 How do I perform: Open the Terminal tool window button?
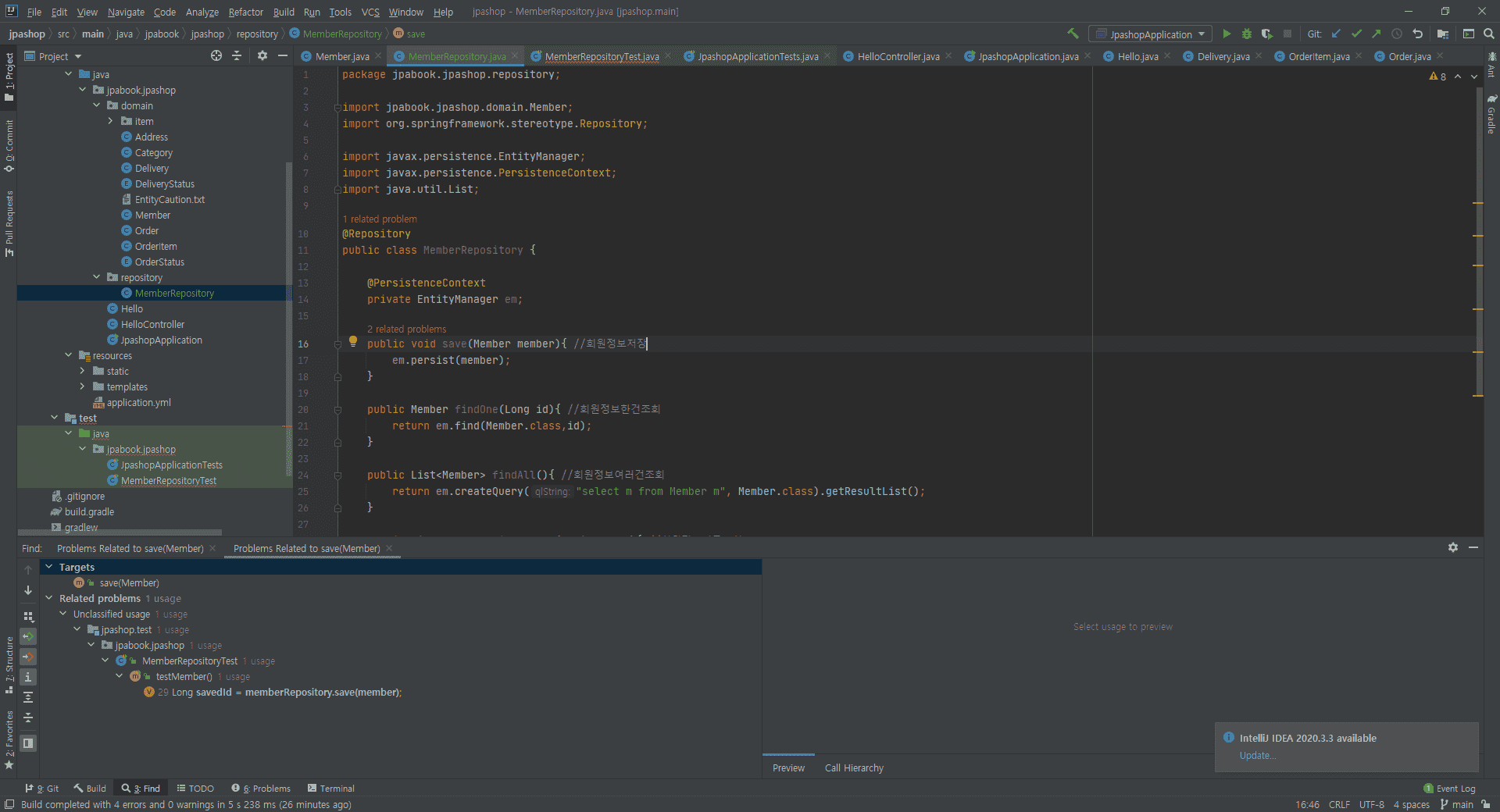(x=330, y=789)
